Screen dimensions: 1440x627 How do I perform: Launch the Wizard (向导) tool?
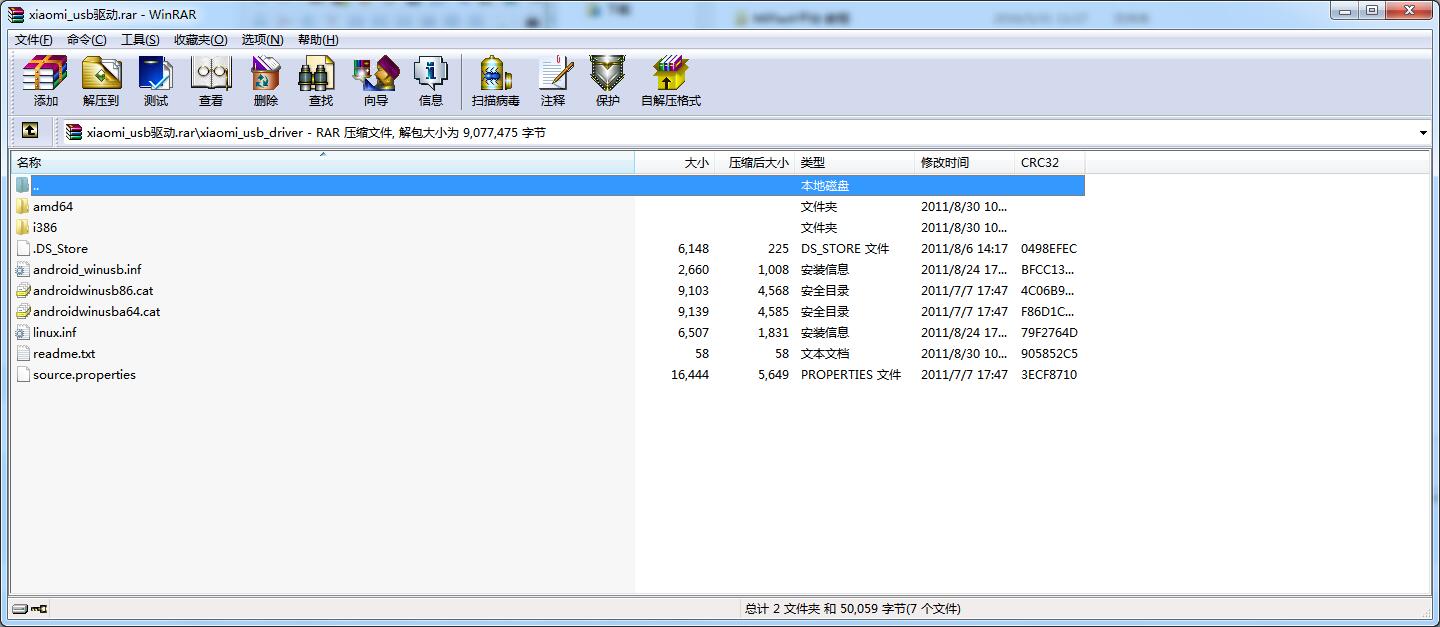(376, 81)
